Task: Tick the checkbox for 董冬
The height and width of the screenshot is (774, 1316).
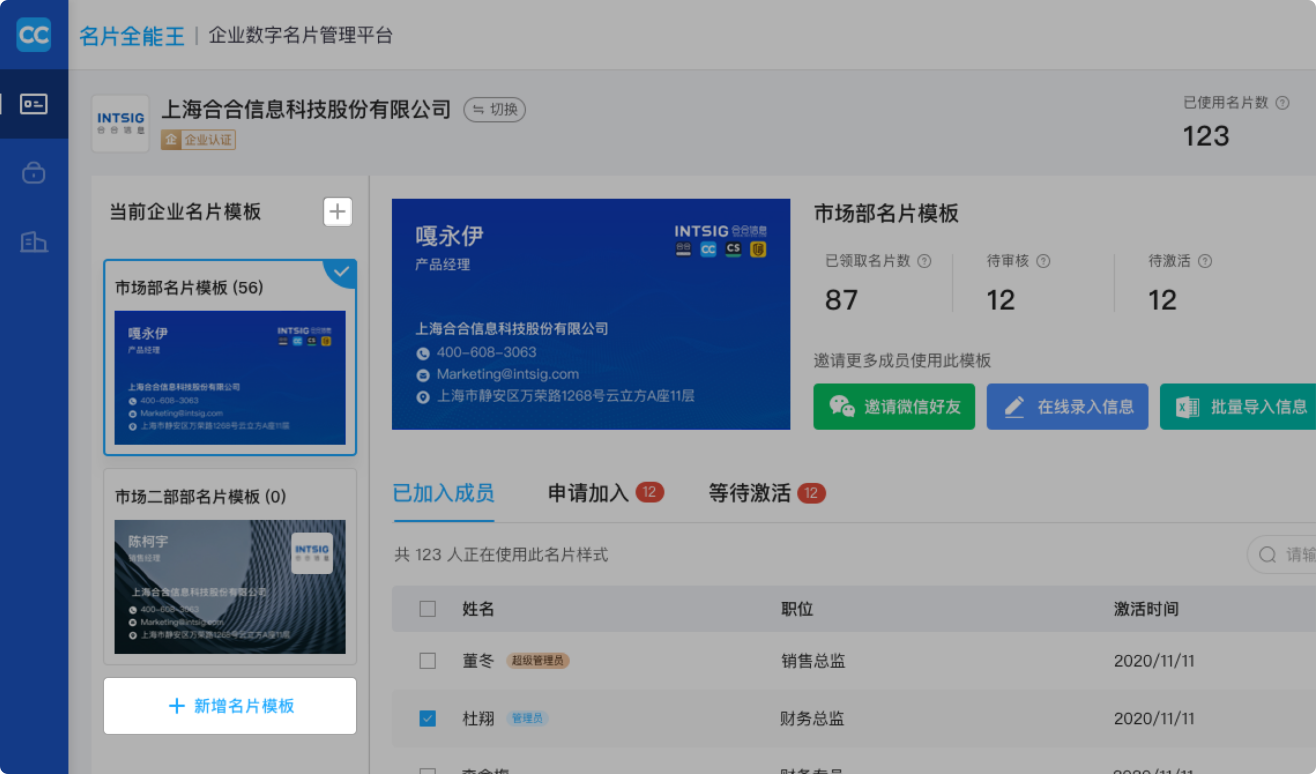Action: click(428, 661)
